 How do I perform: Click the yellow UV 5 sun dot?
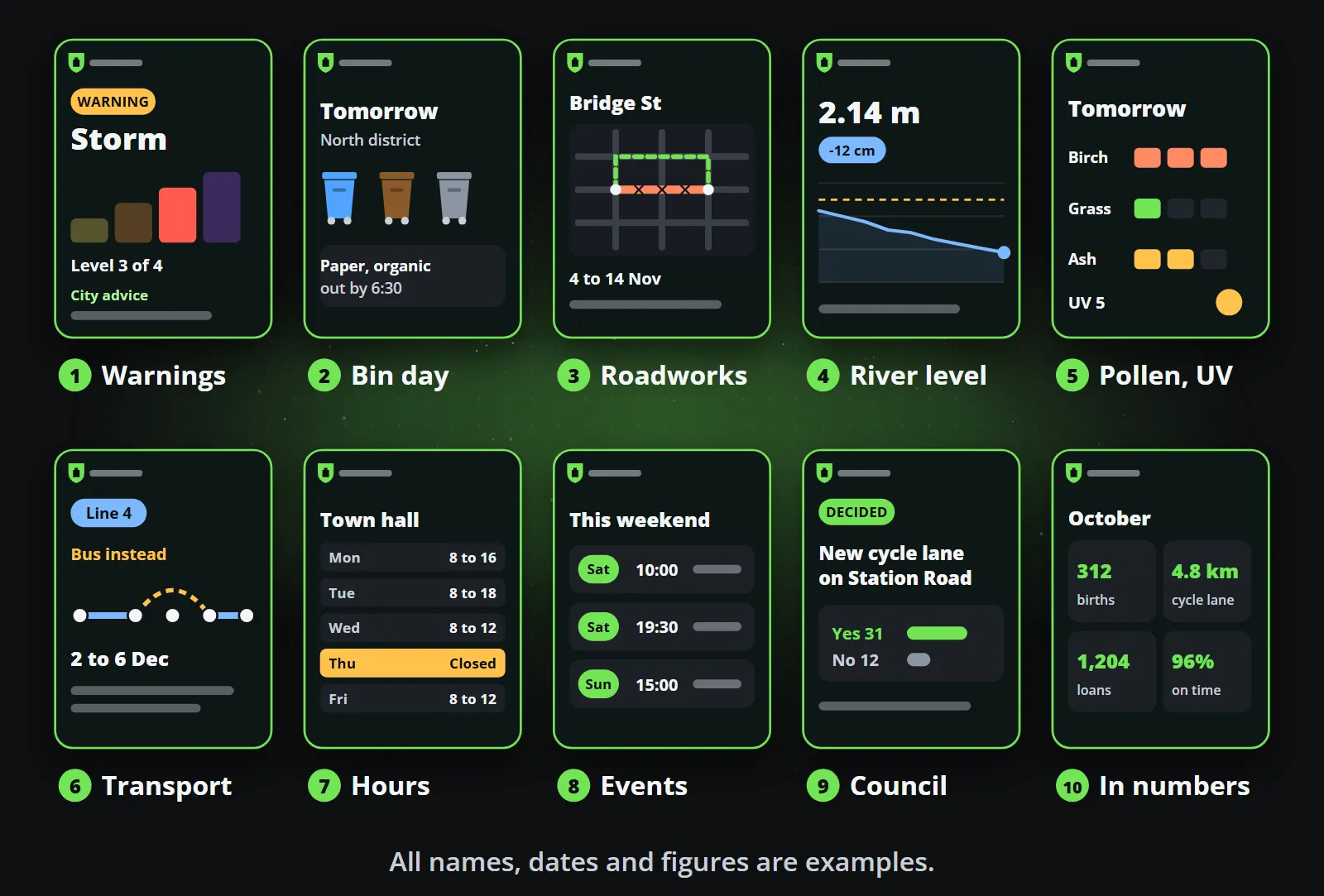coord(1229,302)
